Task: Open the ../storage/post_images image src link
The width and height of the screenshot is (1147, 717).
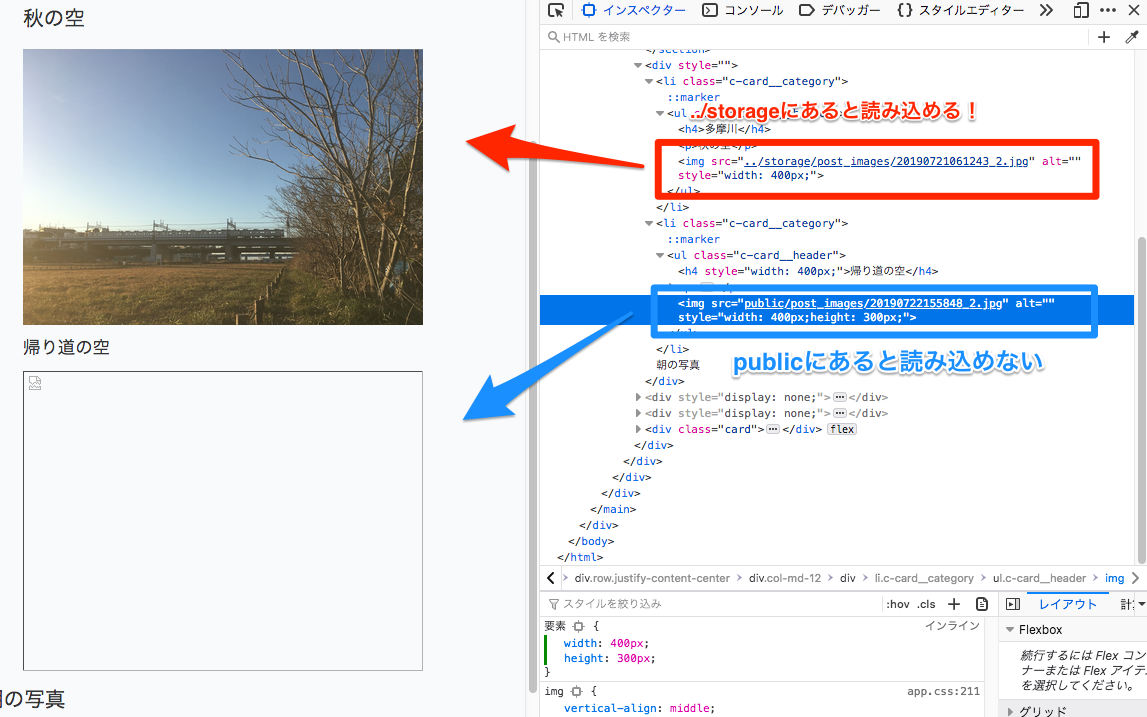Action: 886,161
